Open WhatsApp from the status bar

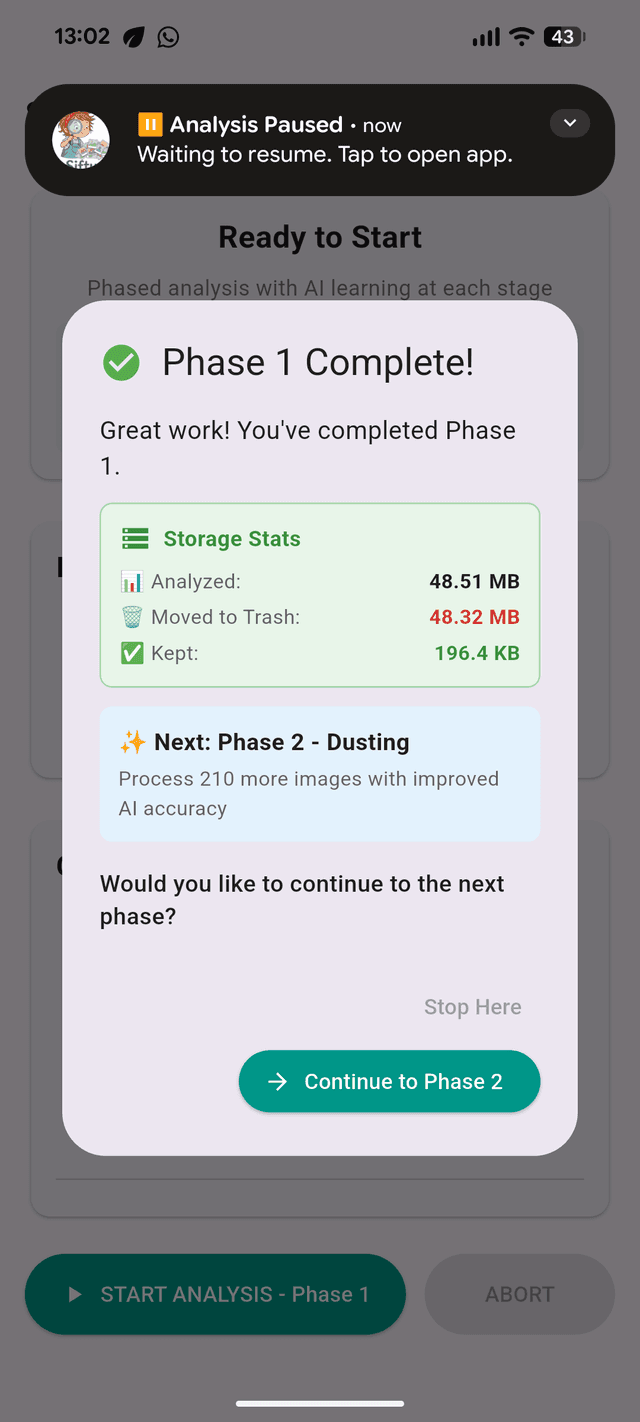pyautogui.click(x=167, y=37)
